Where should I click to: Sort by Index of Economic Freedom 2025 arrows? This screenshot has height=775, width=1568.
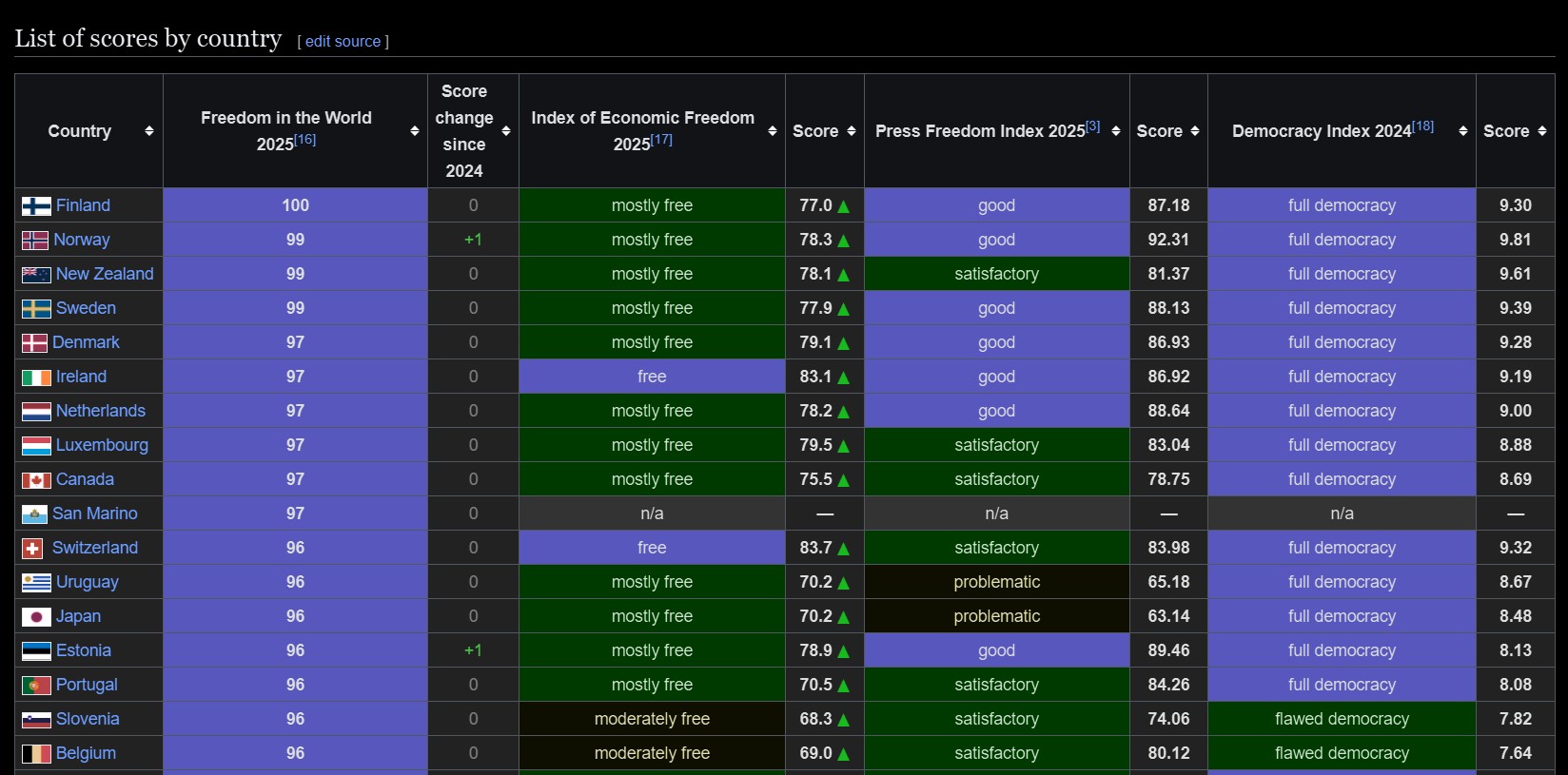pos(773,131)
